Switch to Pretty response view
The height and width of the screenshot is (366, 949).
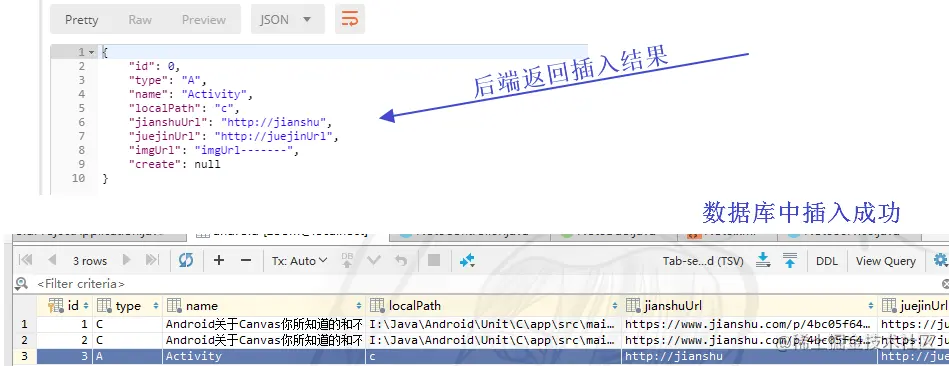pos(82,20)
